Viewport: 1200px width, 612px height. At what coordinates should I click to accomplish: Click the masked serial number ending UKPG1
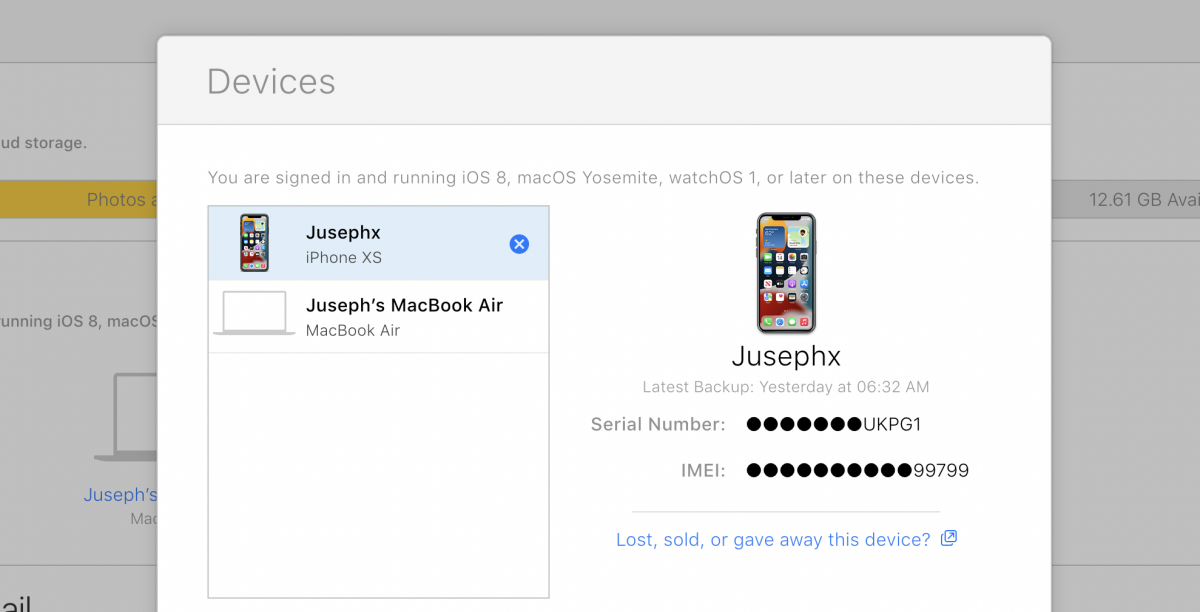833,425
